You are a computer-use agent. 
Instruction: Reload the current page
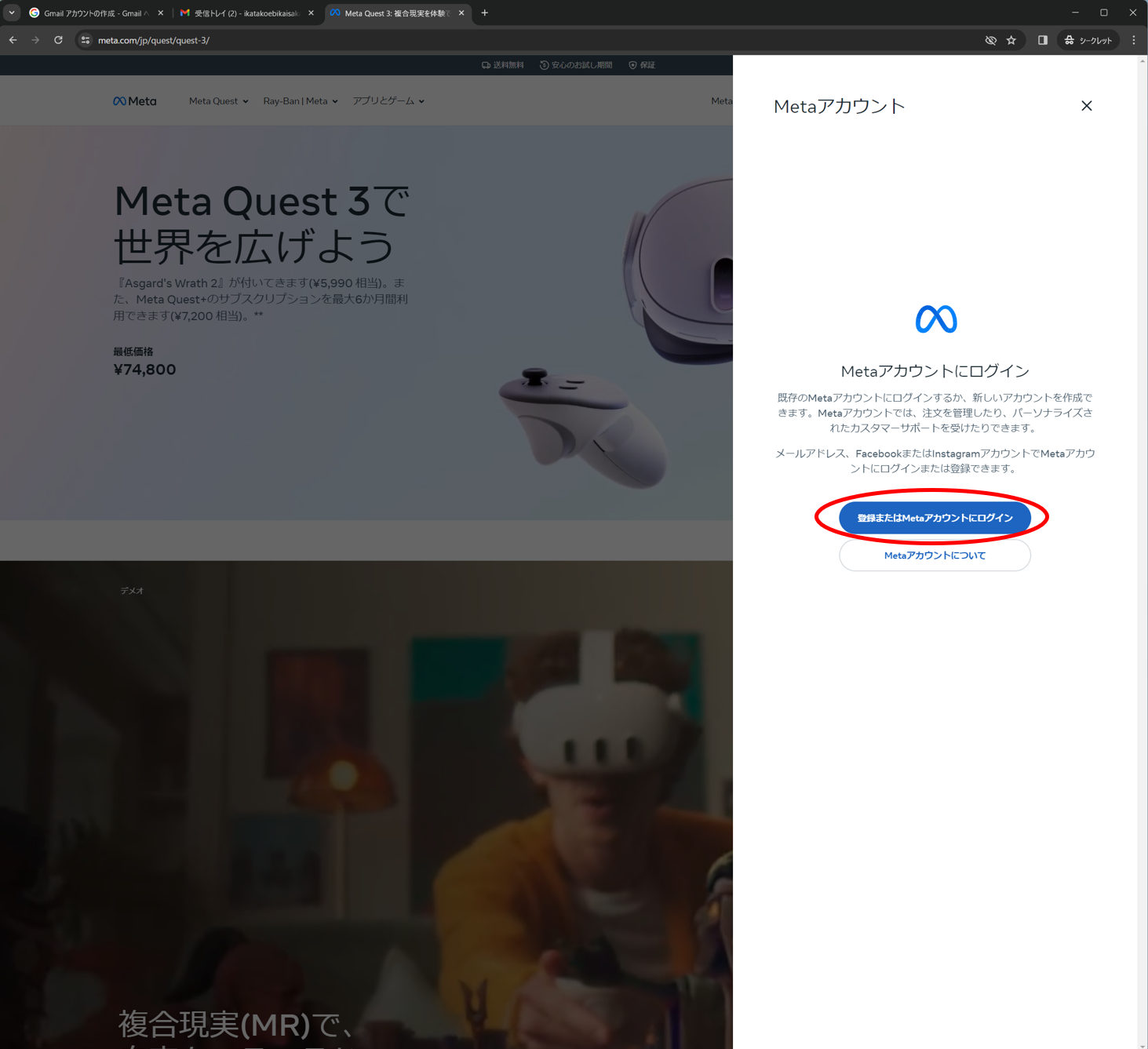pos(58,40)
